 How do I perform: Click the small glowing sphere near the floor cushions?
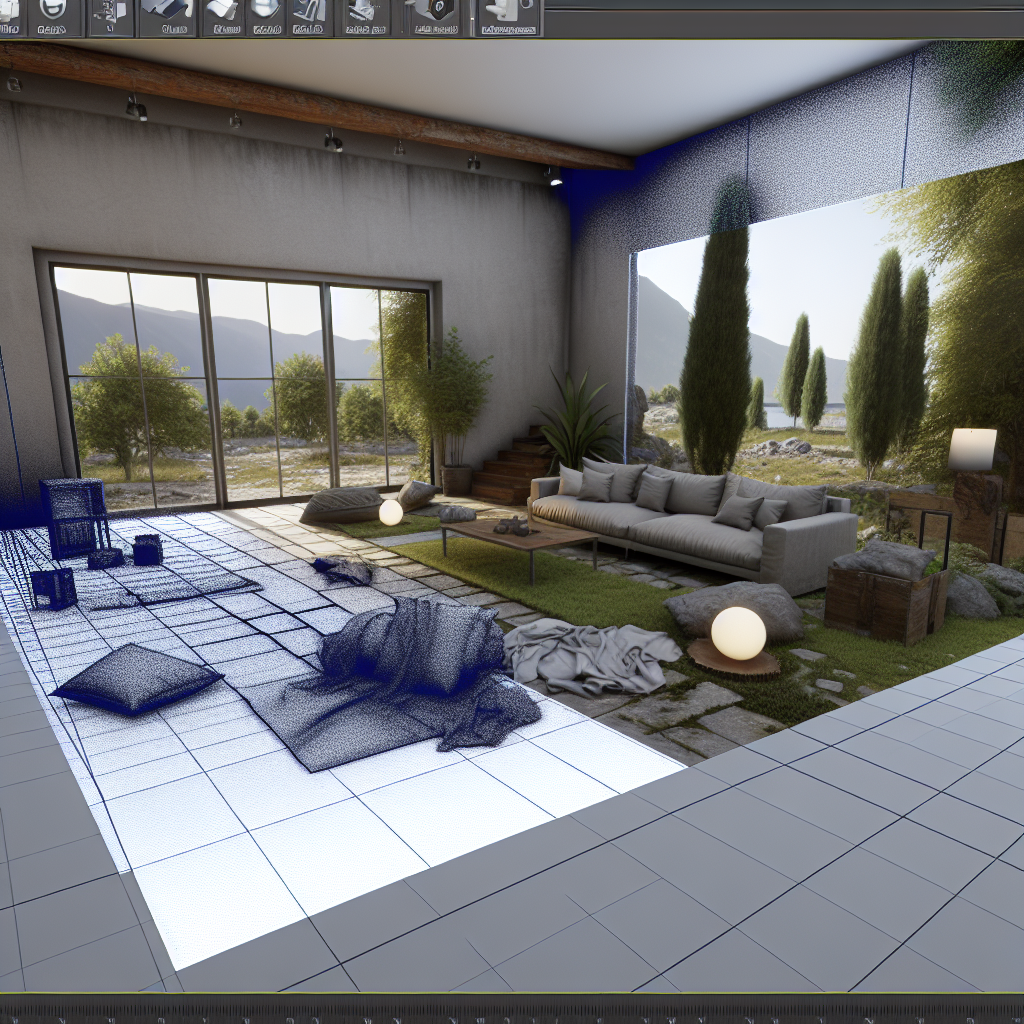[x=390, y=512]
